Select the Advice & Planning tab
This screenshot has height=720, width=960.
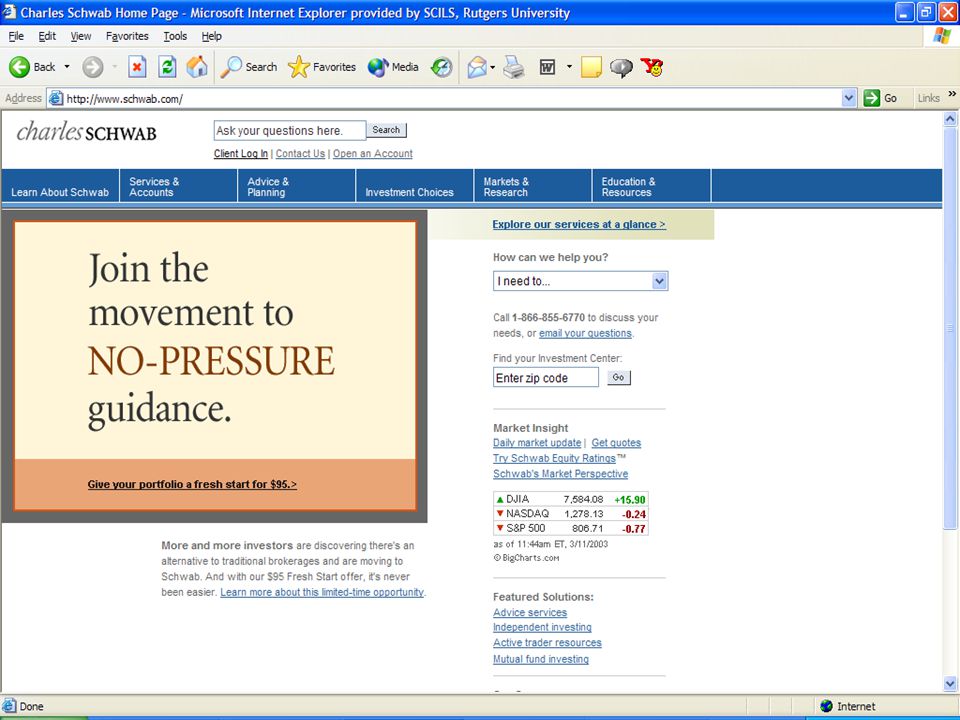pos(297,186)
